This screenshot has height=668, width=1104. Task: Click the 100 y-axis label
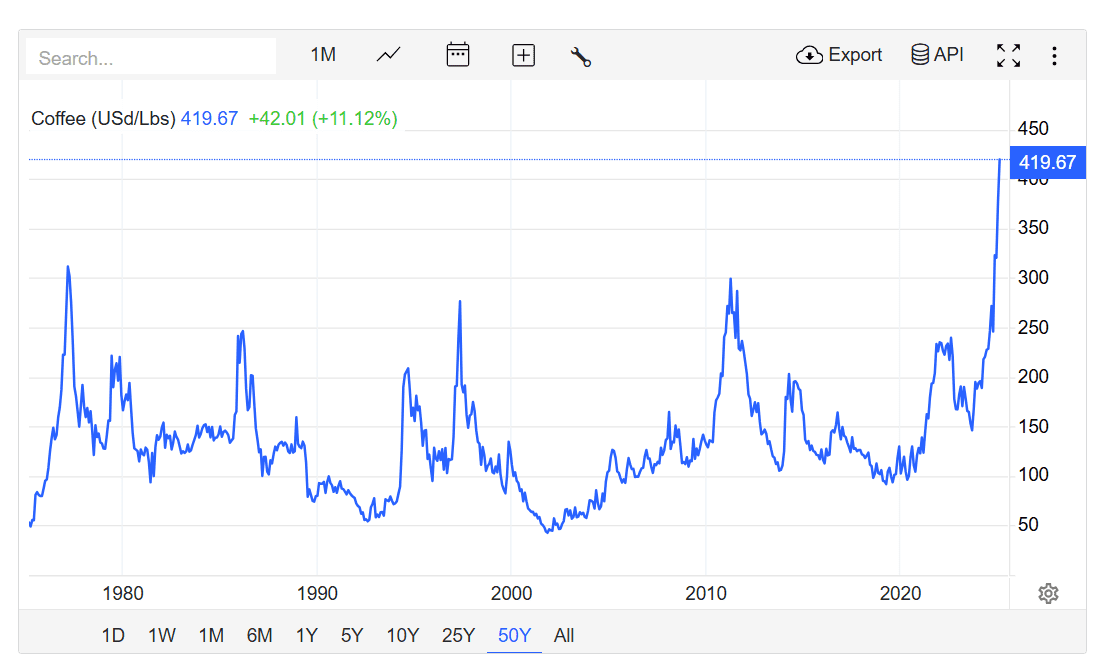[x=1033, y=474]
